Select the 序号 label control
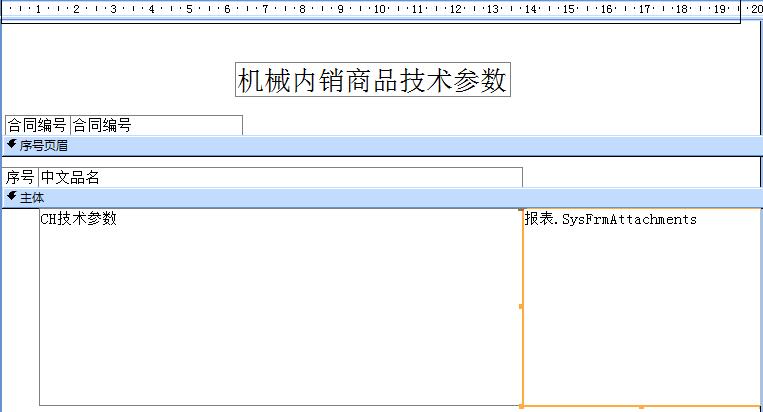This screenshot has height=412, width=763. [21, 177]
